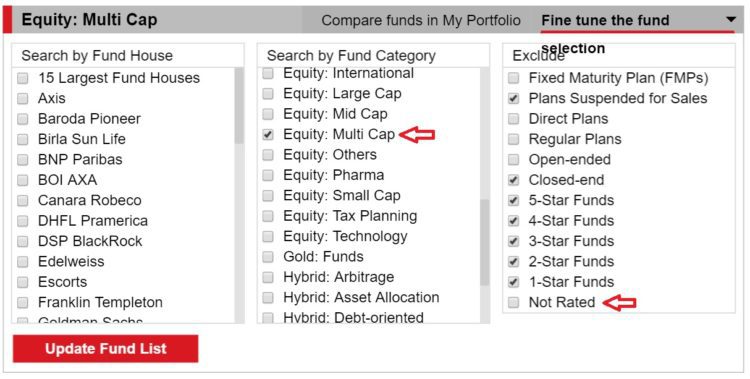
Task: Check Equity: Large Cap category
Action: pos(268,94)
